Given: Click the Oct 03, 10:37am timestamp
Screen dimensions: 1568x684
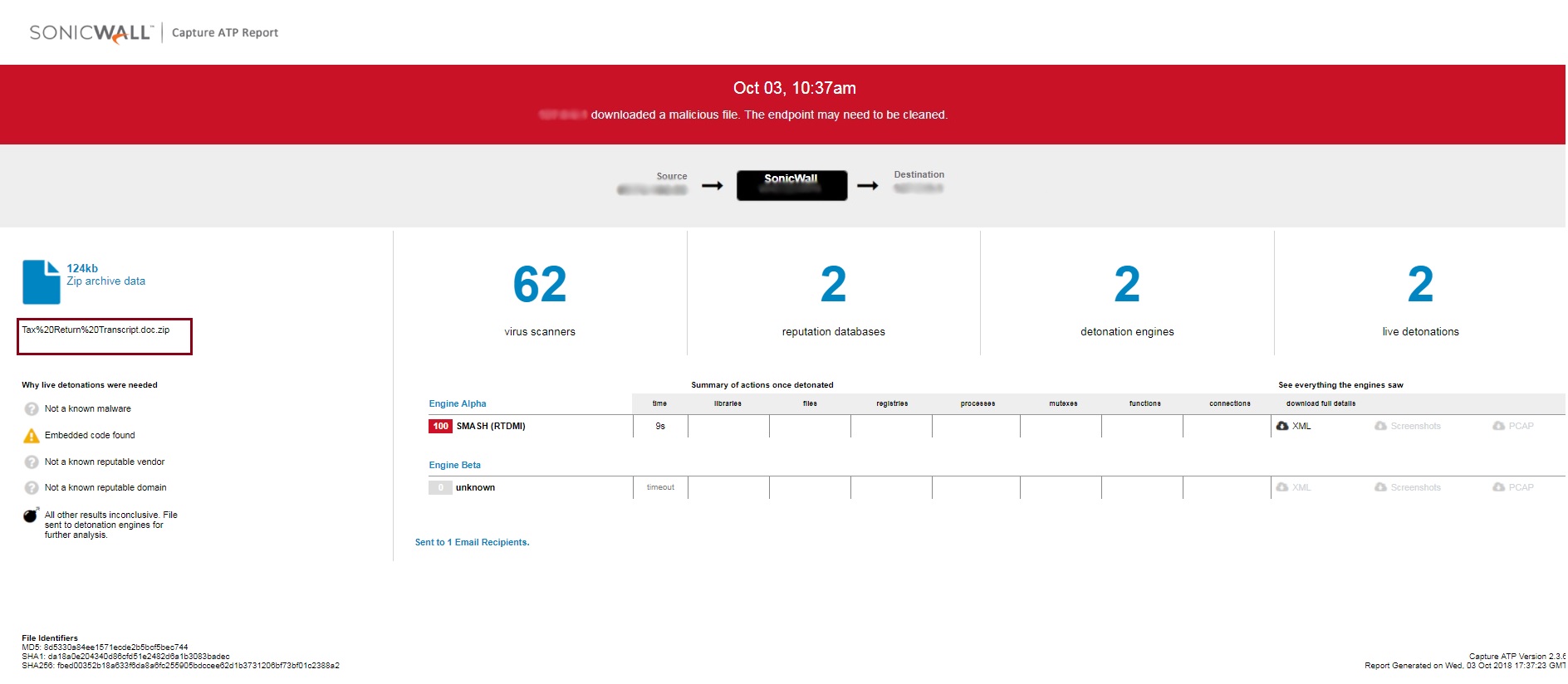Looking at the screenshot, I should pos(794,88).
